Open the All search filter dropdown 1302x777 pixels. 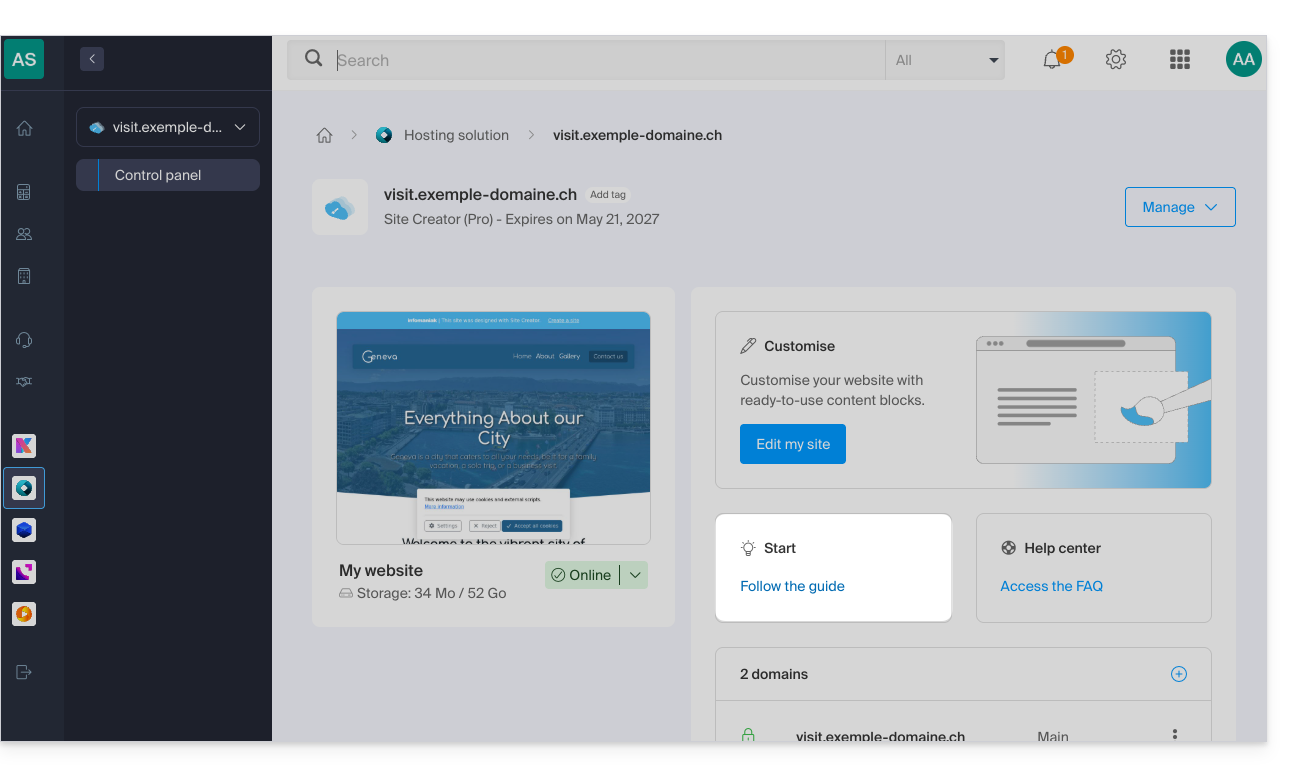[944, 60]
